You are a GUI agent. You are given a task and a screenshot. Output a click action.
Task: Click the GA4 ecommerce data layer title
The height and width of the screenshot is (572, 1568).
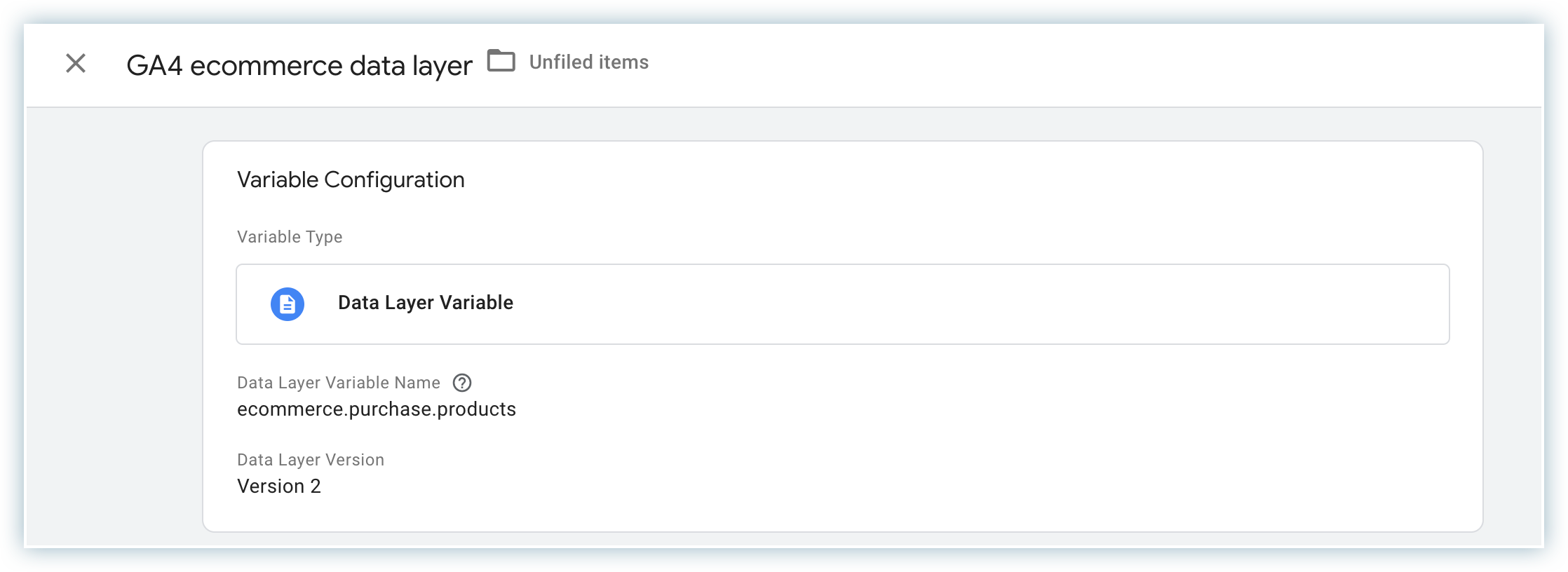coord(299,66)
